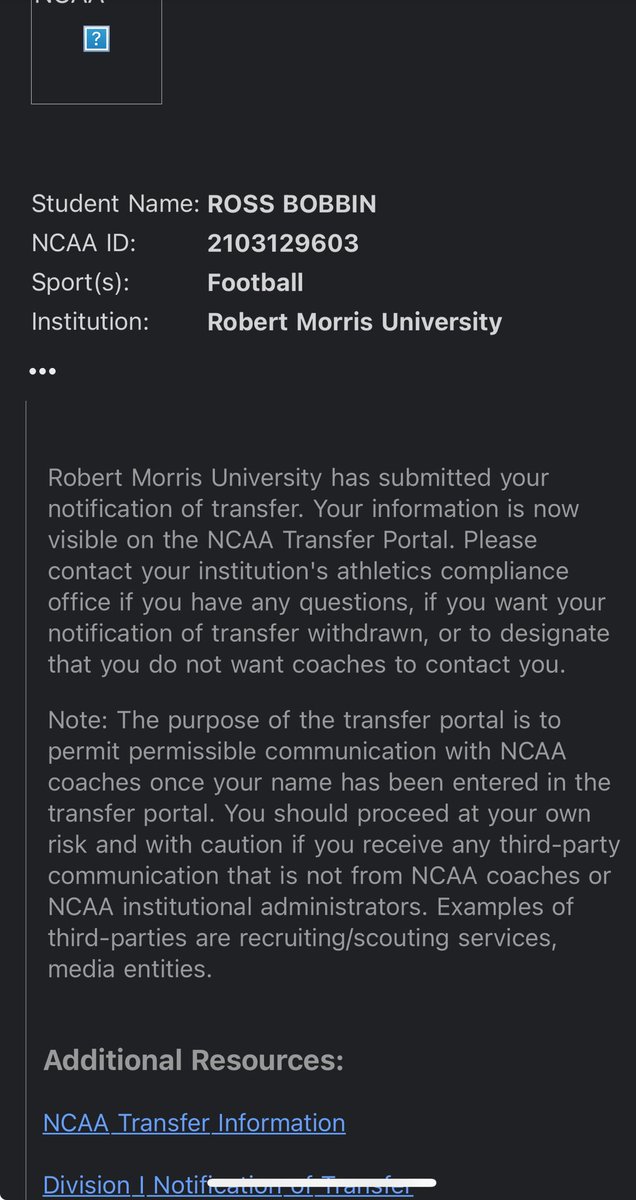Tap the Additional Resources heading
636x1200 pixels.
193,1061
